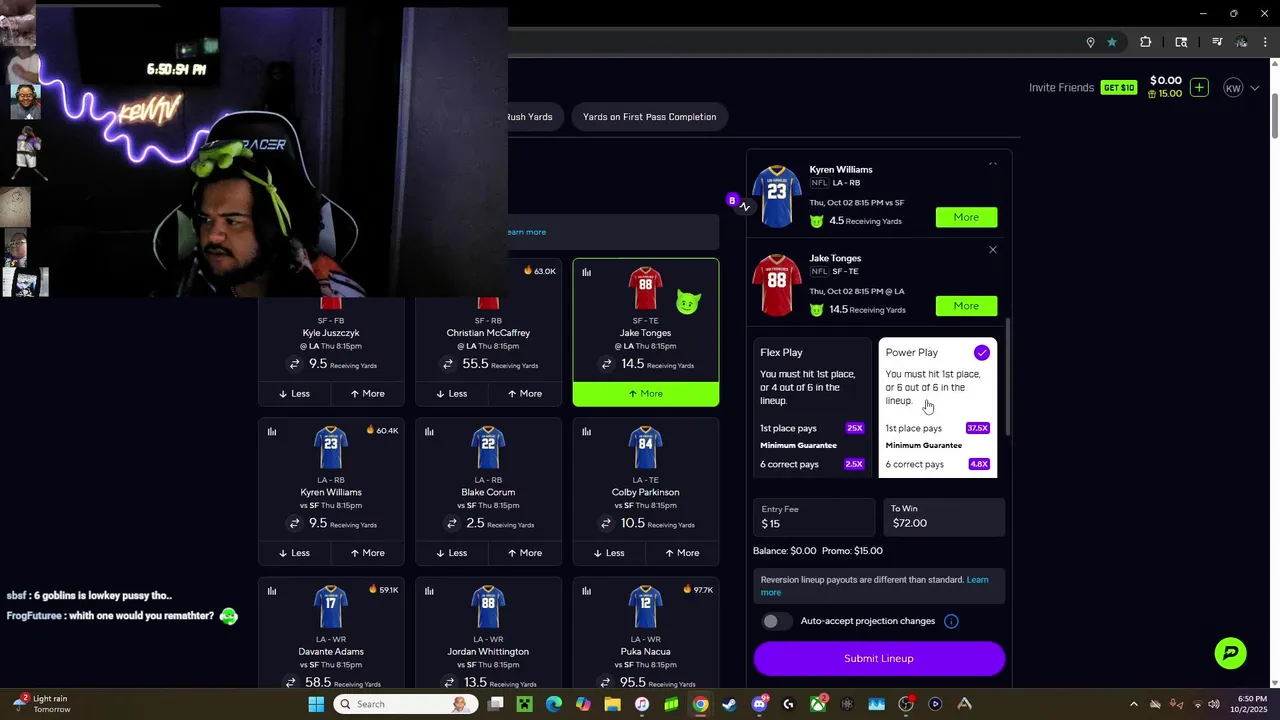Open stats chart icon on Colby Parkinson card

click(x=587, y=431)
